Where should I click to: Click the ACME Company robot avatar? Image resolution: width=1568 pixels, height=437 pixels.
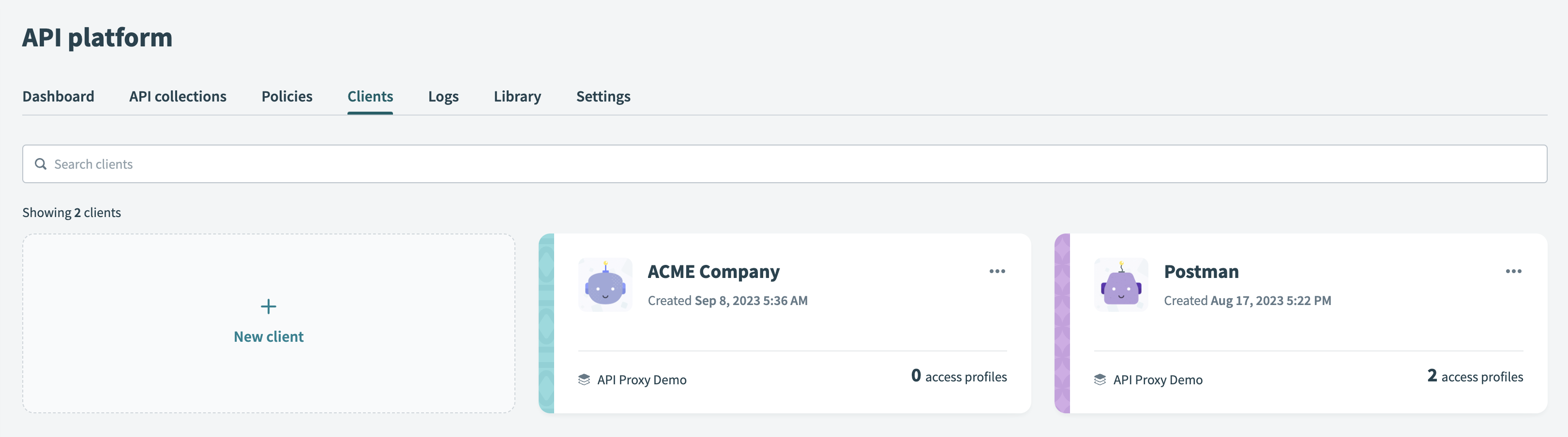pos(604,284)
